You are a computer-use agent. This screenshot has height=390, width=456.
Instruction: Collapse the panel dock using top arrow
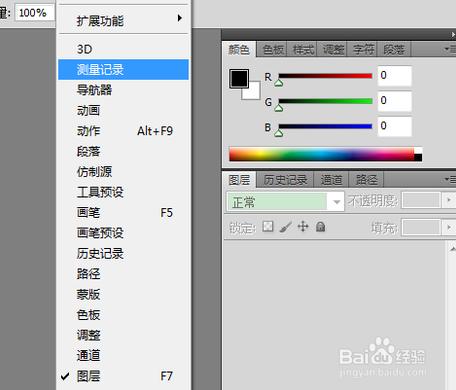coord(453,34)
